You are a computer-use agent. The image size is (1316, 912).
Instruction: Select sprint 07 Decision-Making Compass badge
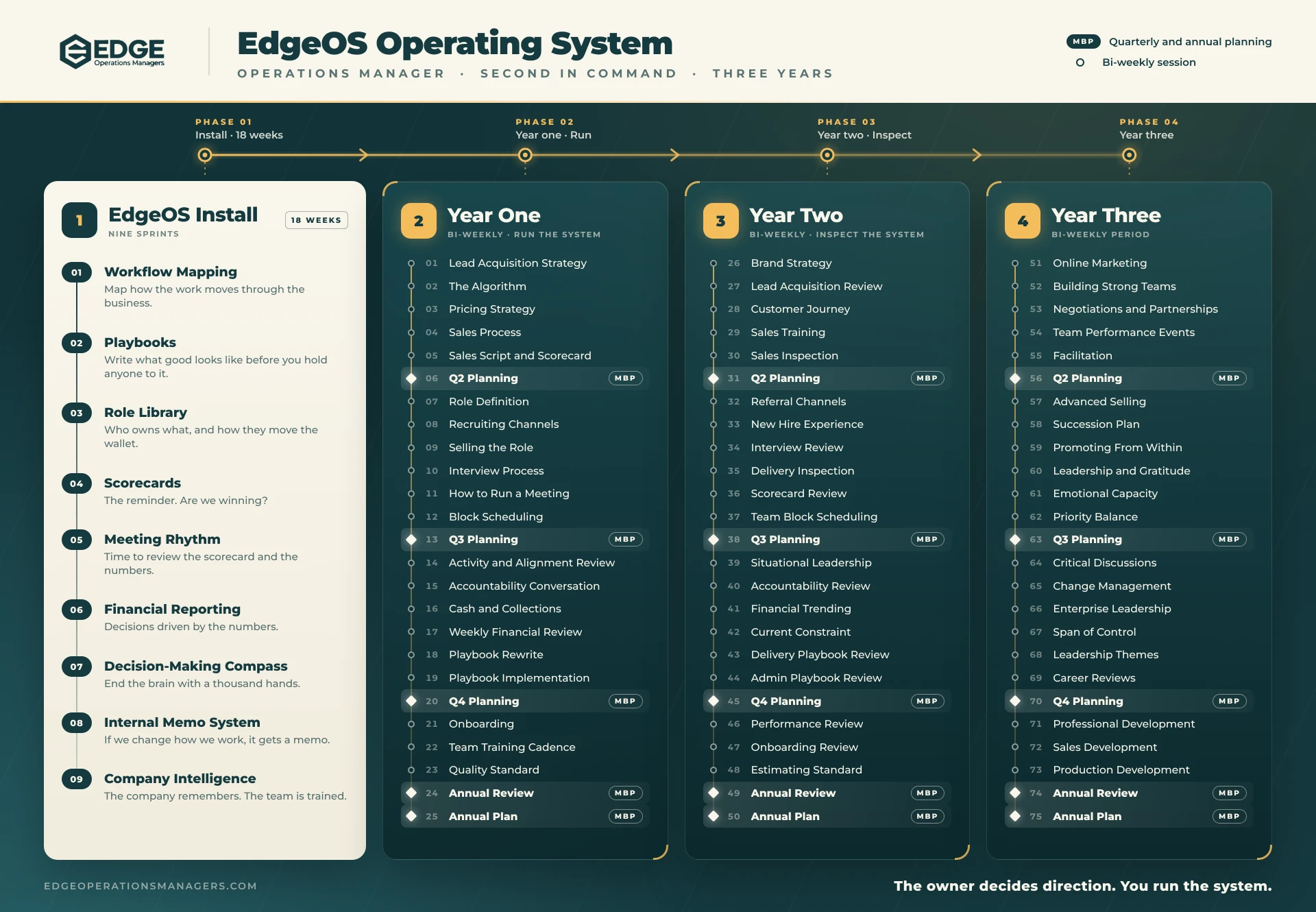[x=77, y=667]
